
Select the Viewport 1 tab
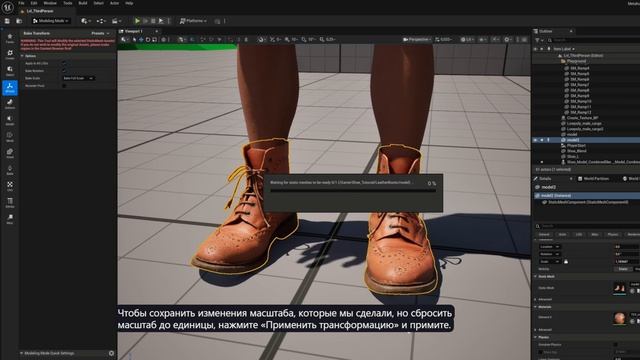pos(134,31)
